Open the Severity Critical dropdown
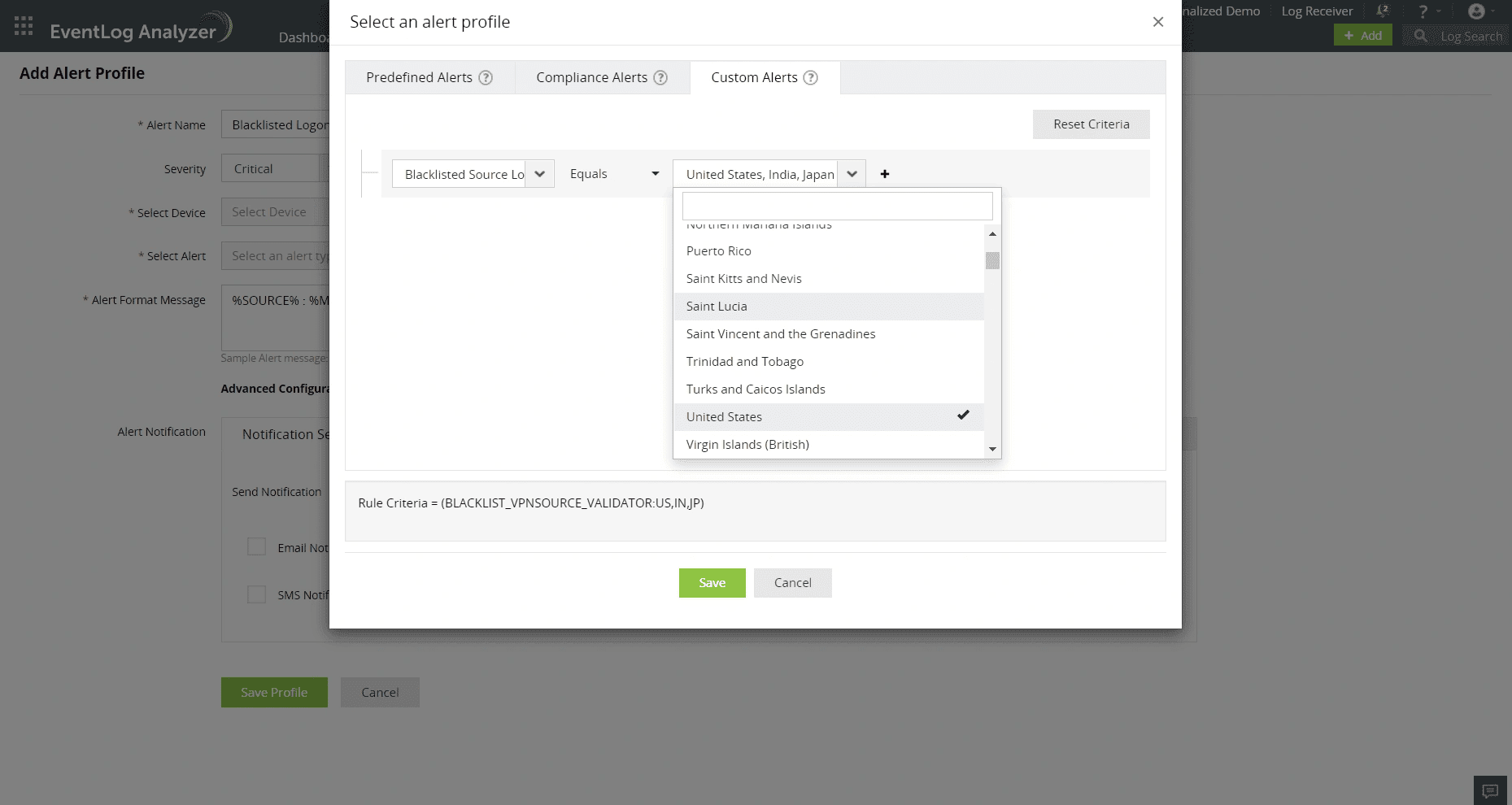 [275, 168]
